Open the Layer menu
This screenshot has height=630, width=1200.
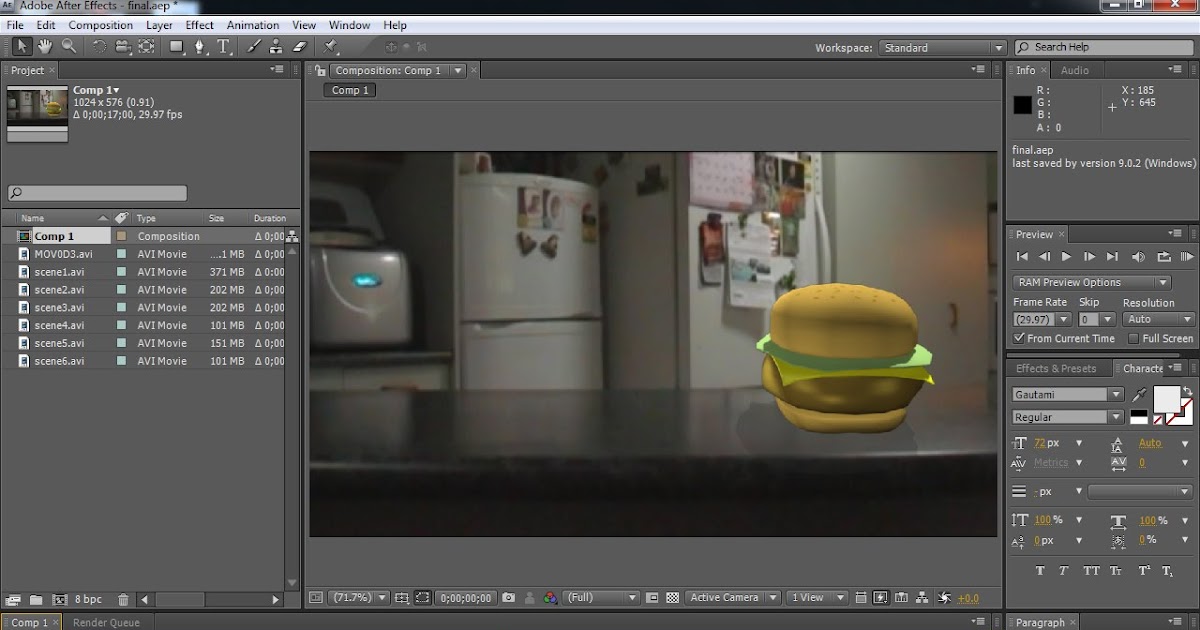(x=159, y=25)
